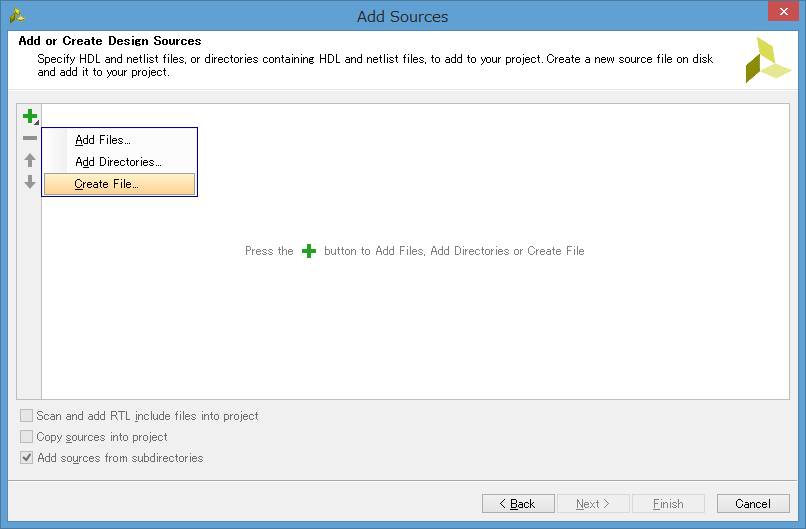
Task: Toggle Copy sources into project checkbox
Action: [x=27, y=437]
